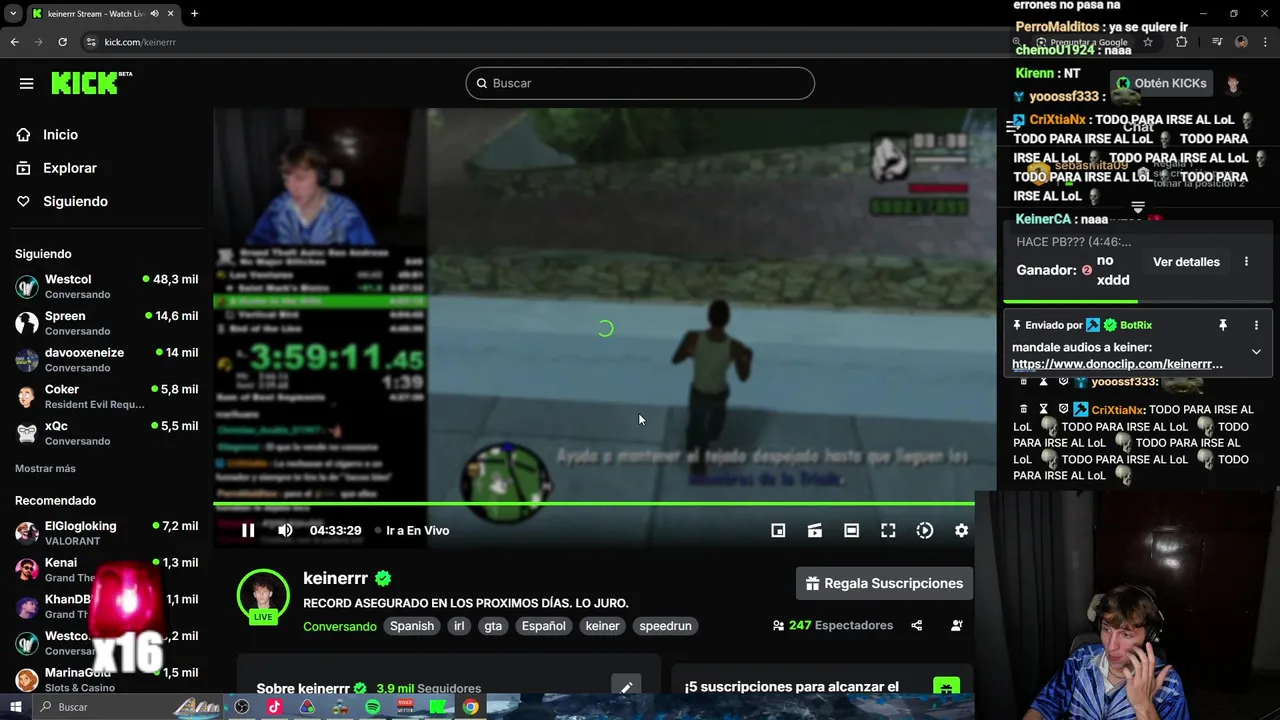Open the hamburger sidebar menu
1280x720 pixels.
pyautogui.click(x=26, y=83)
